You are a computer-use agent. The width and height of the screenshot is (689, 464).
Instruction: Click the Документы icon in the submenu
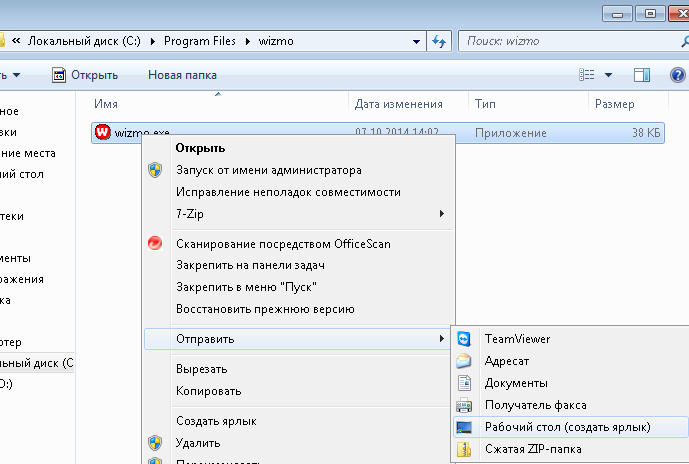tap(464, 383)
